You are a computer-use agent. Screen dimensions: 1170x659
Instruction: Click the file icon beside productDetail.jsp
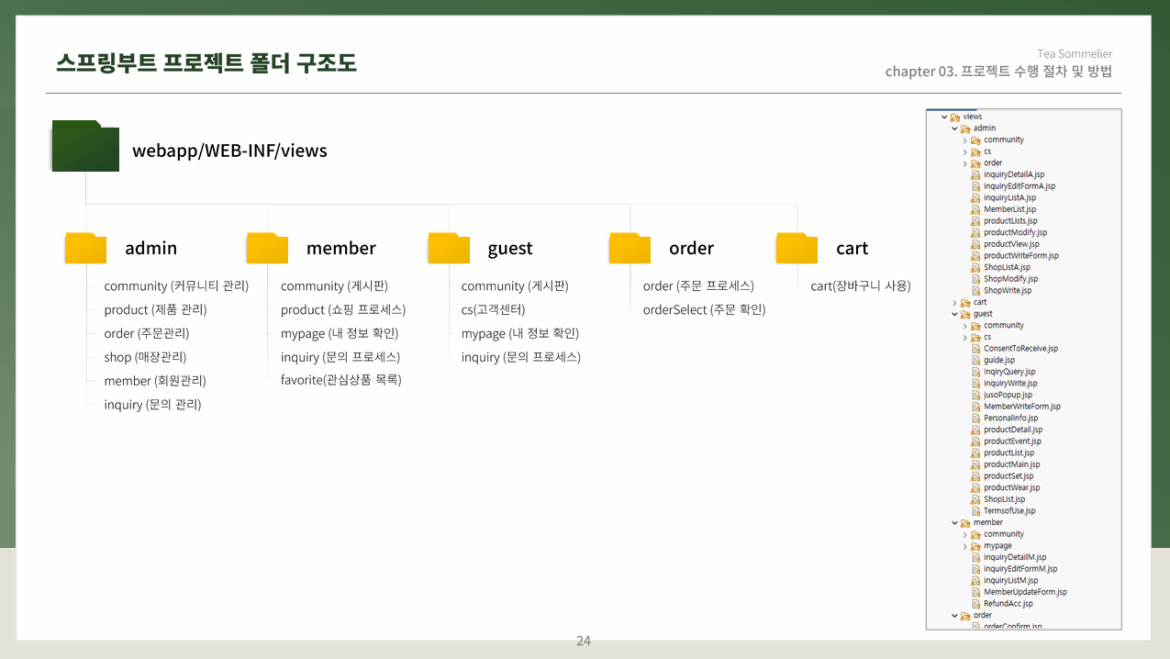click(x=975, y=430)
